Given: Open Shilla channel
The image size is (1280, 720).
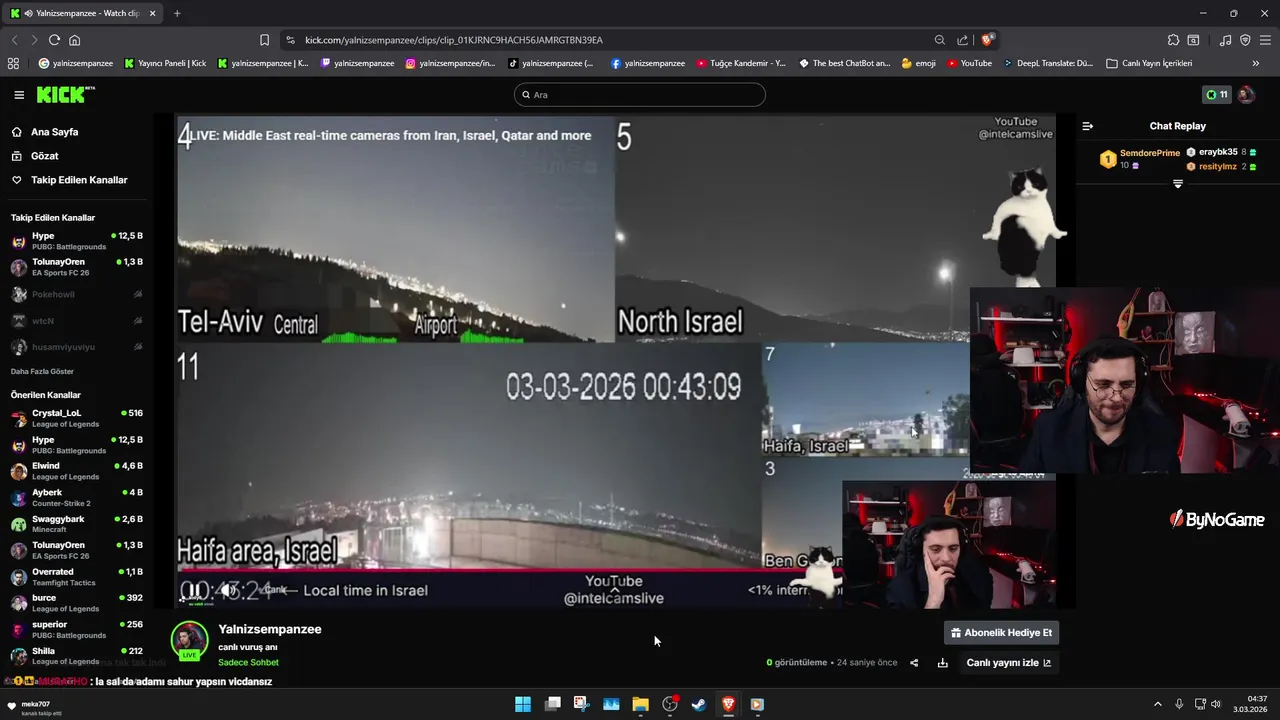Looking at the screenshot, I should (x=76, y=656).
